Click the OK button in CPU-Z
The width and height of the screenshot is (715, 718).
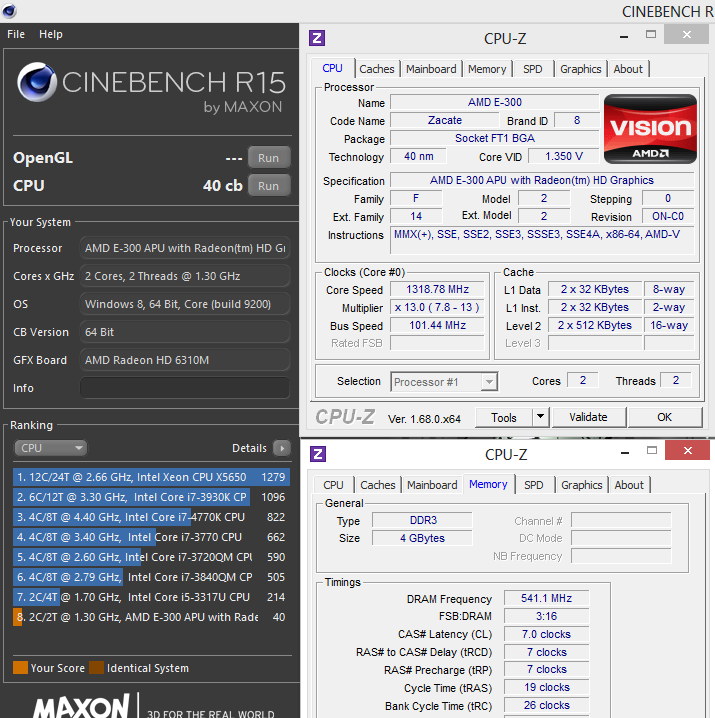click(x=665, y=417)
